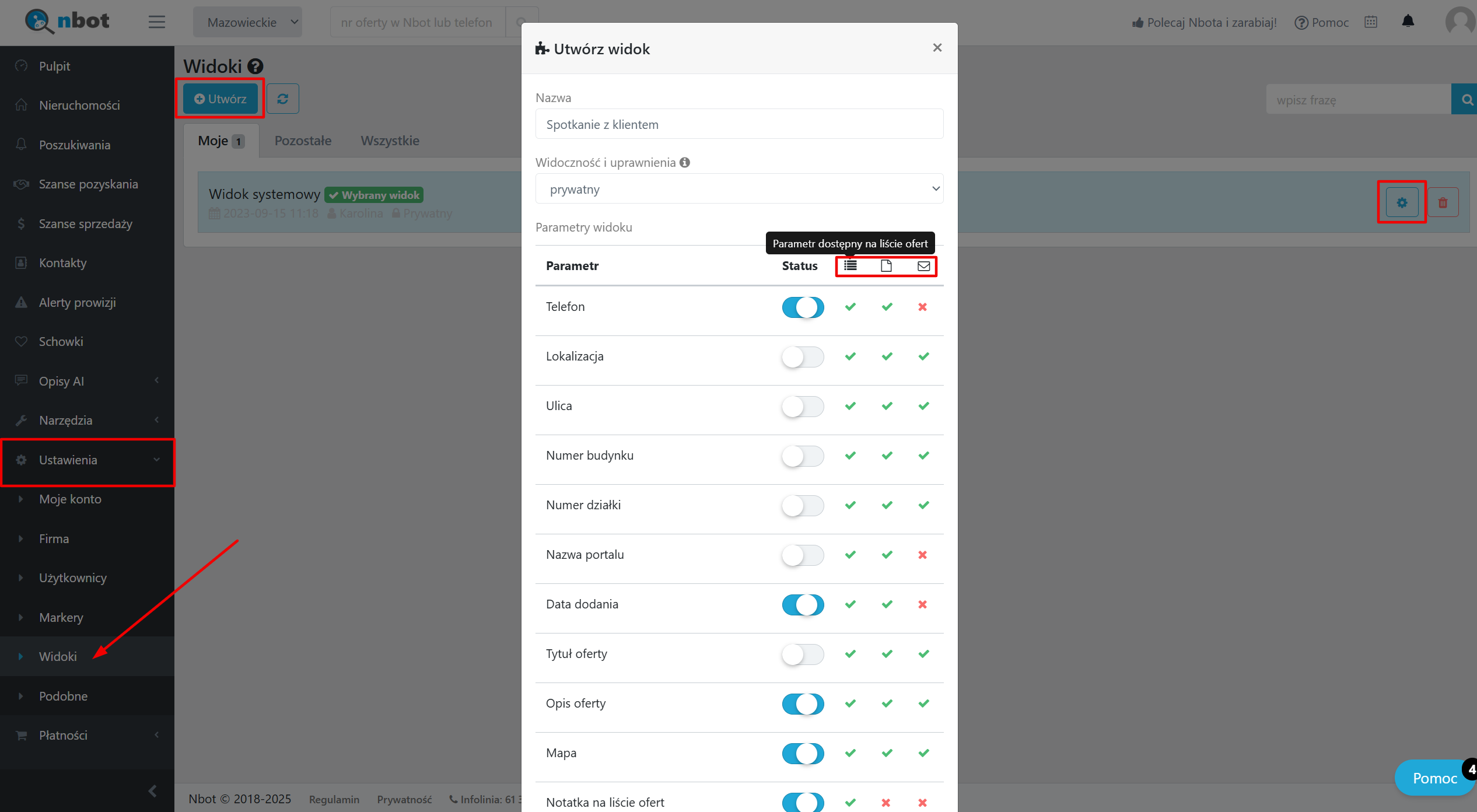Click the envelope email column icon
The image size is (1477, 812).
pyautogui.click(x=923, y=266)
